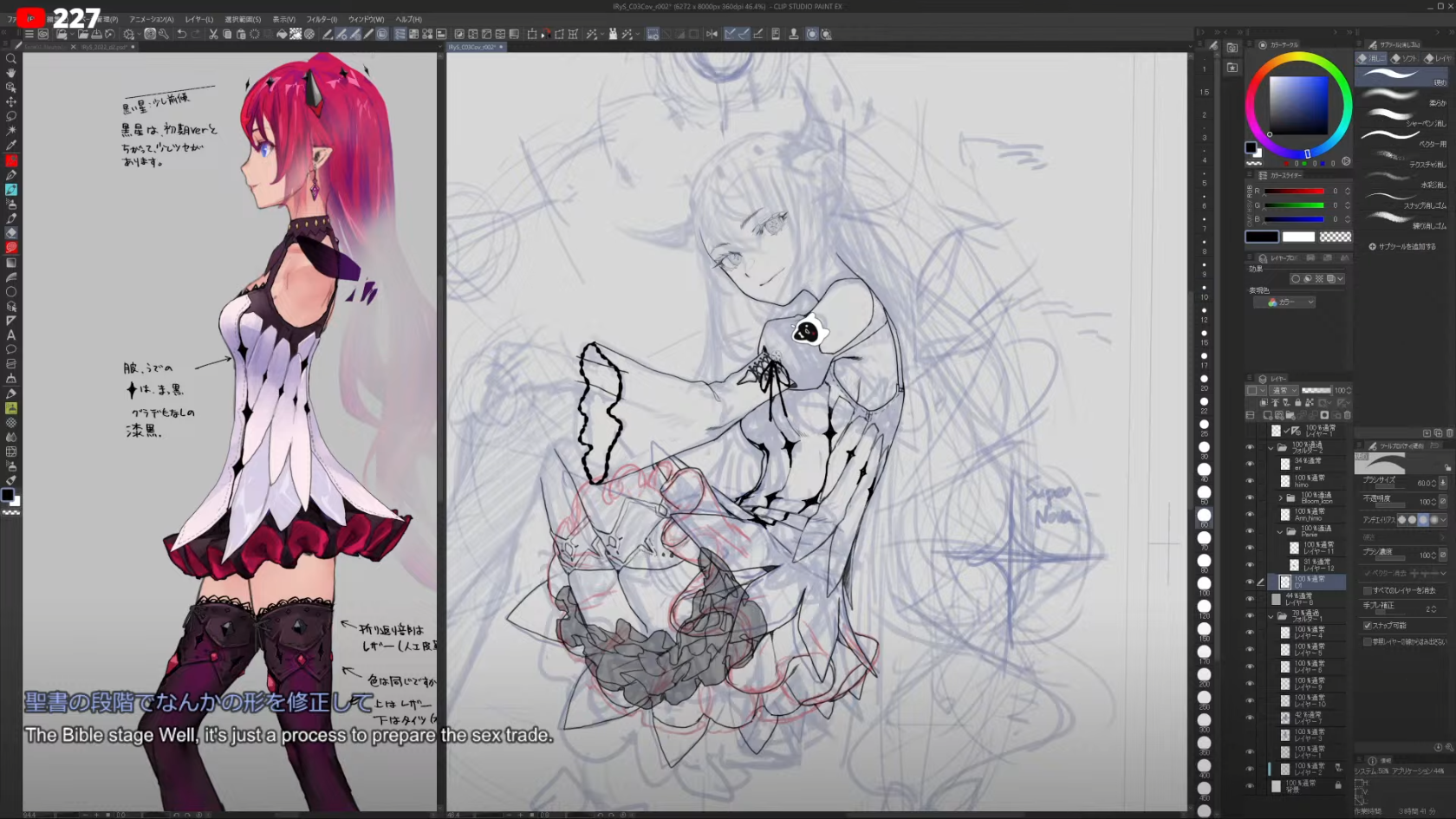
Task: Select the Move layer tool
Action: [x=11, y=102]
